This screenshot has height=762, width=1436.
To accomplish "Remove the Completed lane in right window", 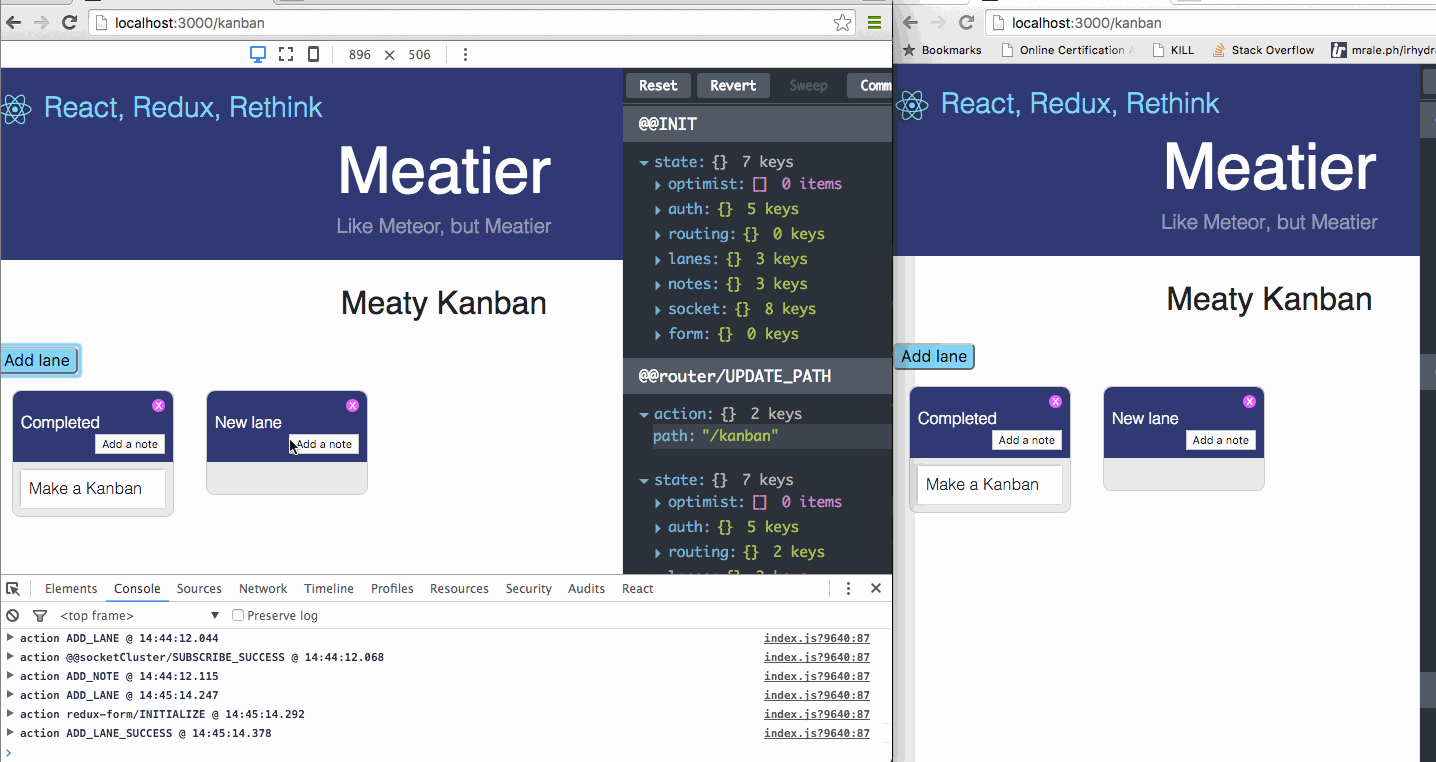I will coord(1055,401).
